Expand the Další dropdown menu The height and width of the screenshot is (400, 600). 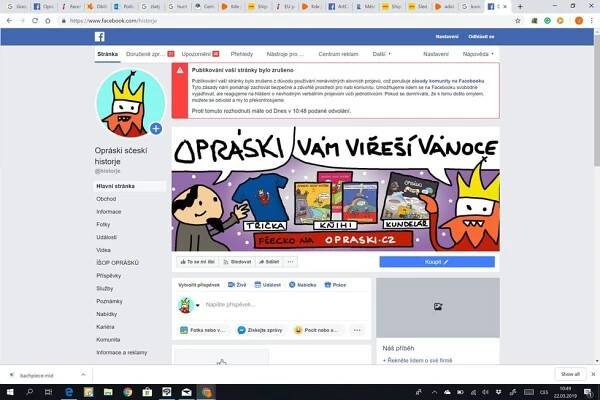coord(382,54)
